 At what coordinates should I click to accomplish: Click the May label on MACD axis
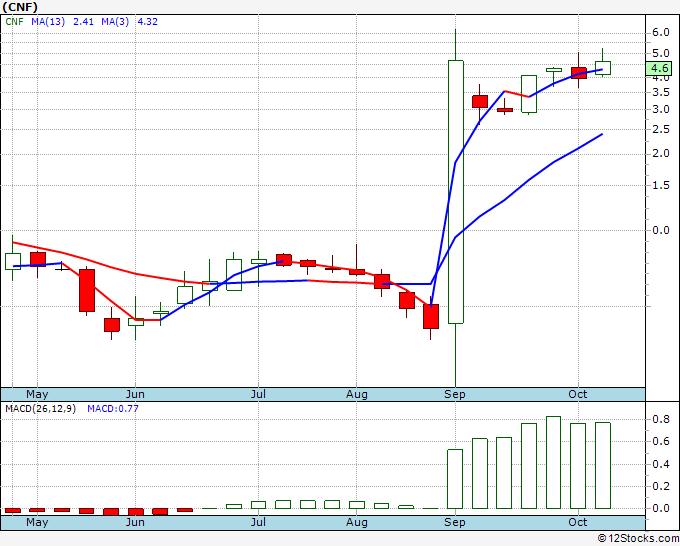click(x=37, y=522)
